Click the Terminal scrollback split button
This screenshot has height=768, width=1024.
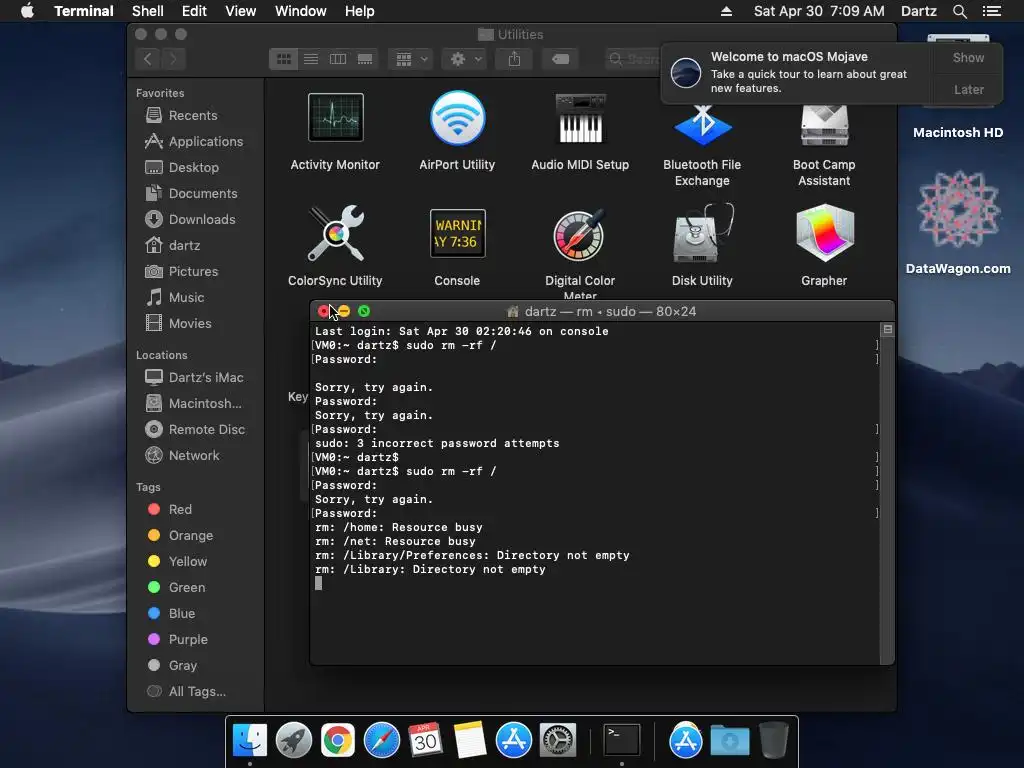[x=888, y=330]
